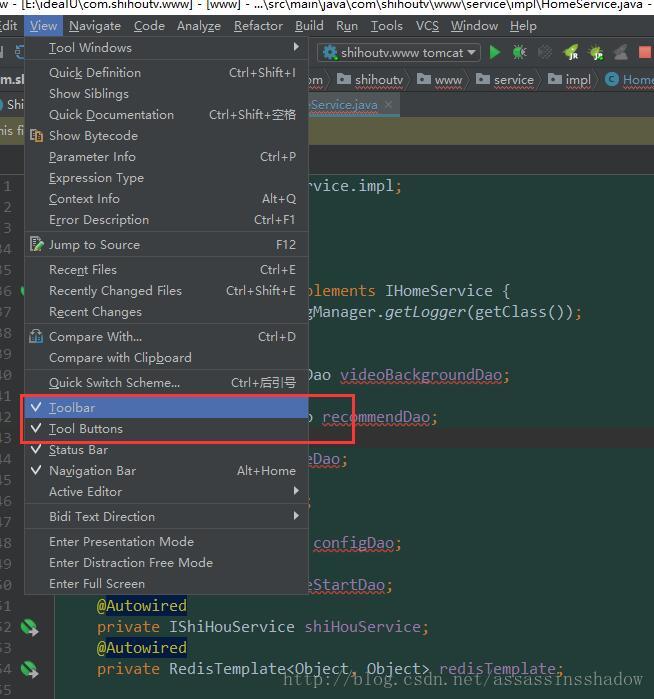Click the impl breadcrumb label
The width and height of the screenshot is (654, 699).
pyautogui.click(x=578, y=79)
